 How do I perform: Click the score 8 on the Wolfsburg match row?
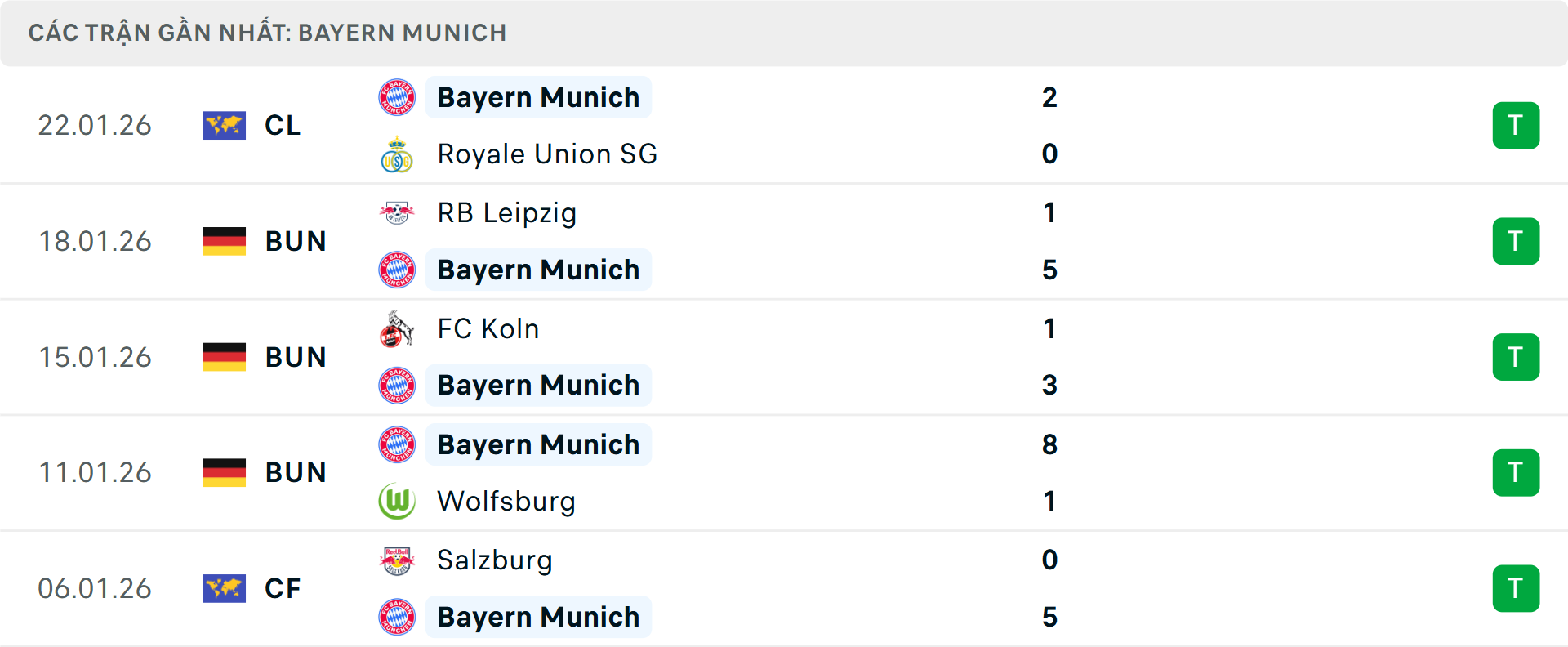coord(1050,444)
